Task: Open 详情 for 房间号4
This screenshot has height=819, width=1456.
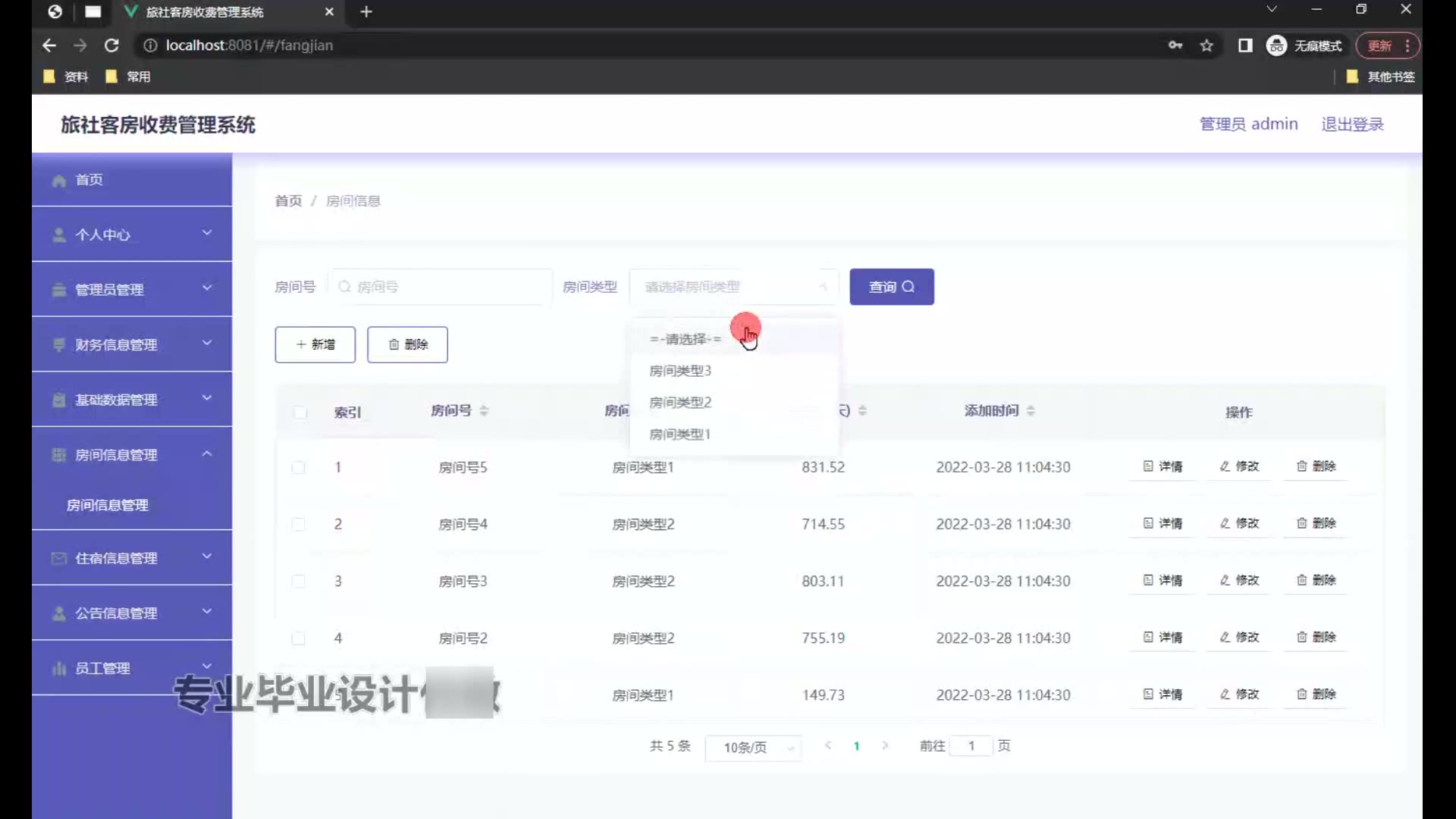Action: (1163, 523)
